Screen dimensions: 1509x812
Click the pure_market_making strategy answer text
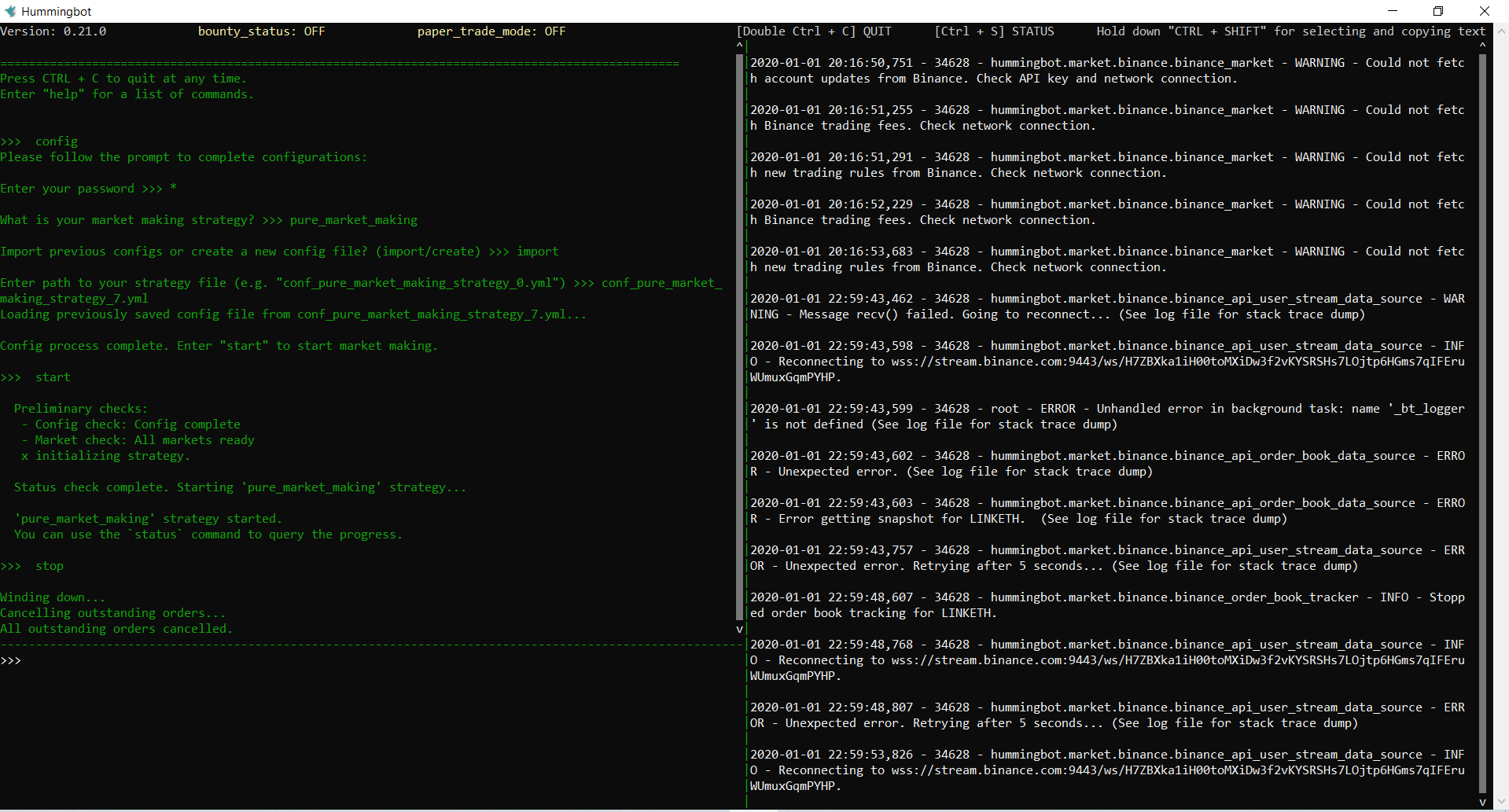[354, 219]
